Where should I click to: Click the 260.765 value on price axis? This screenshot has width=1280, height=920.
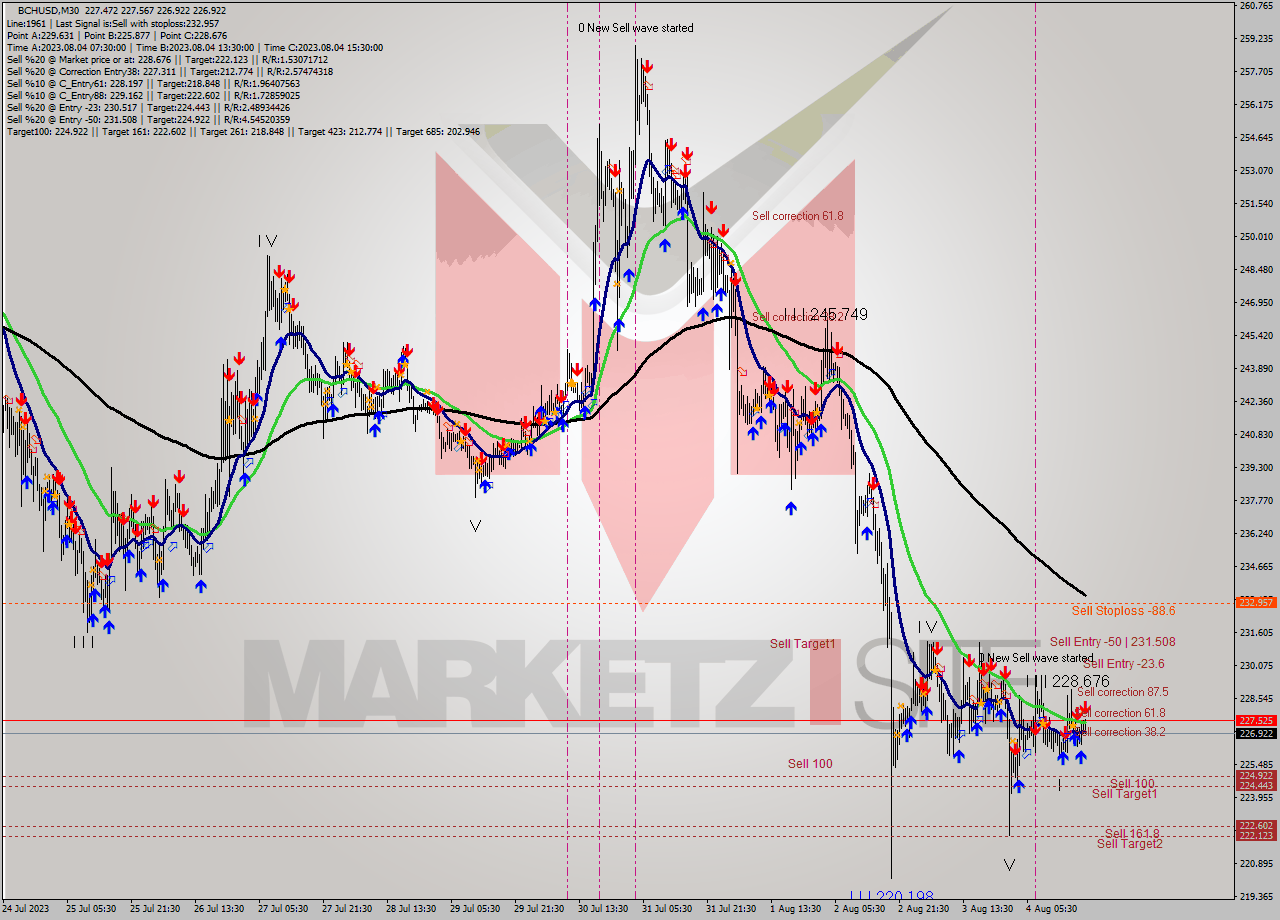[x=1256, y=6]
